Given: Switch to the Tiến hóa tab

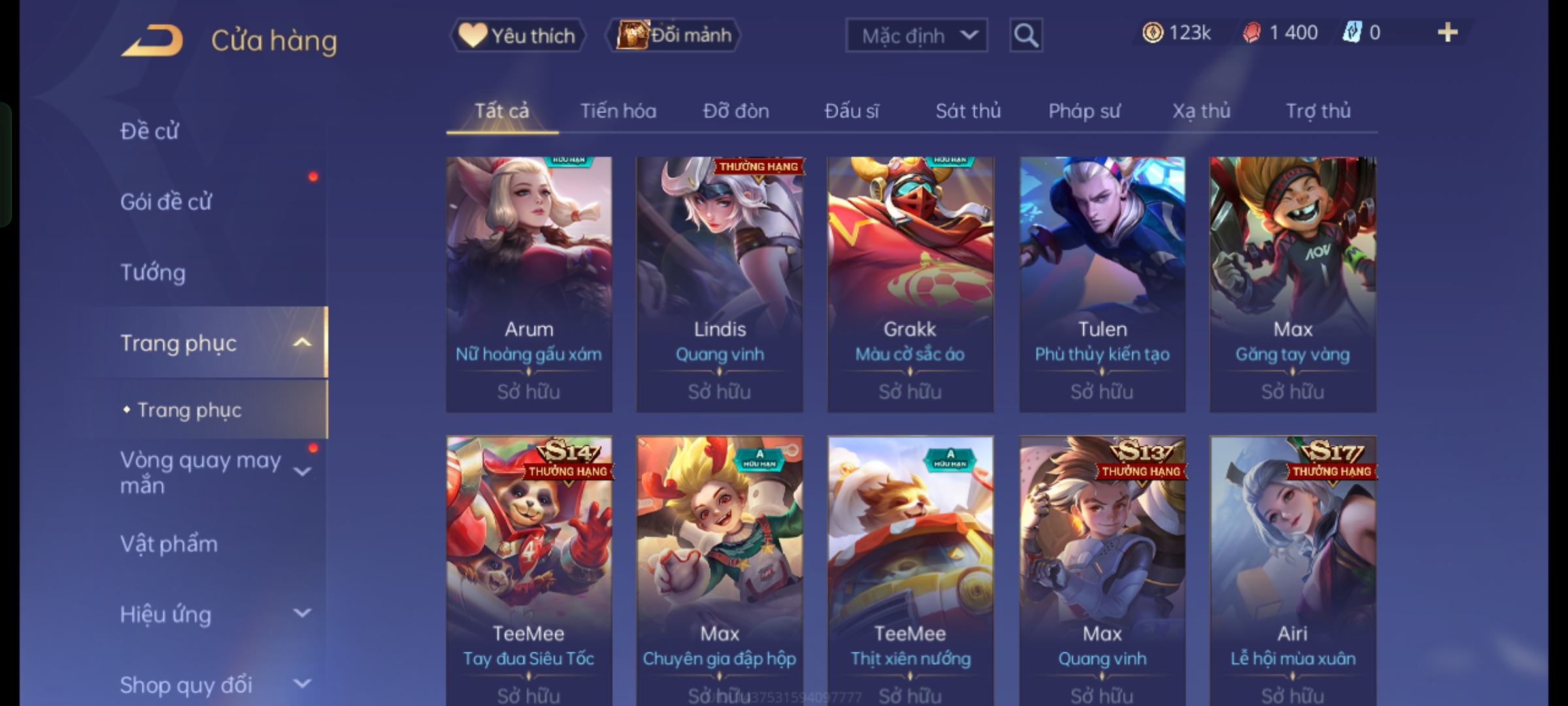Looking at the screenshot, I should pos(618,111).
